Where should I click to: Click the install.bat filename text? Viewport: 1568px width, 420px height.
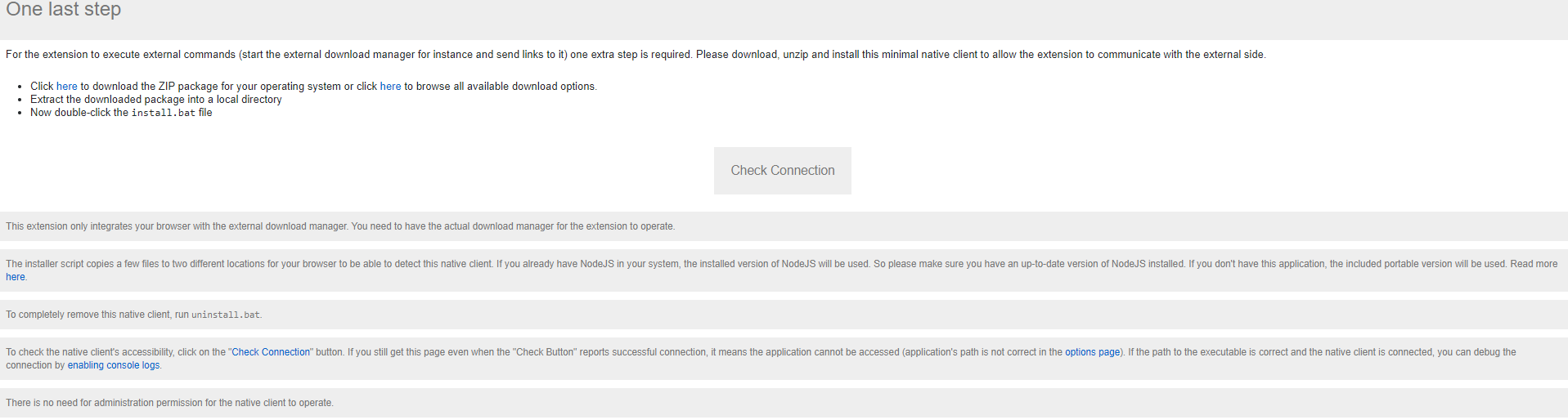[x=164, y=113]
